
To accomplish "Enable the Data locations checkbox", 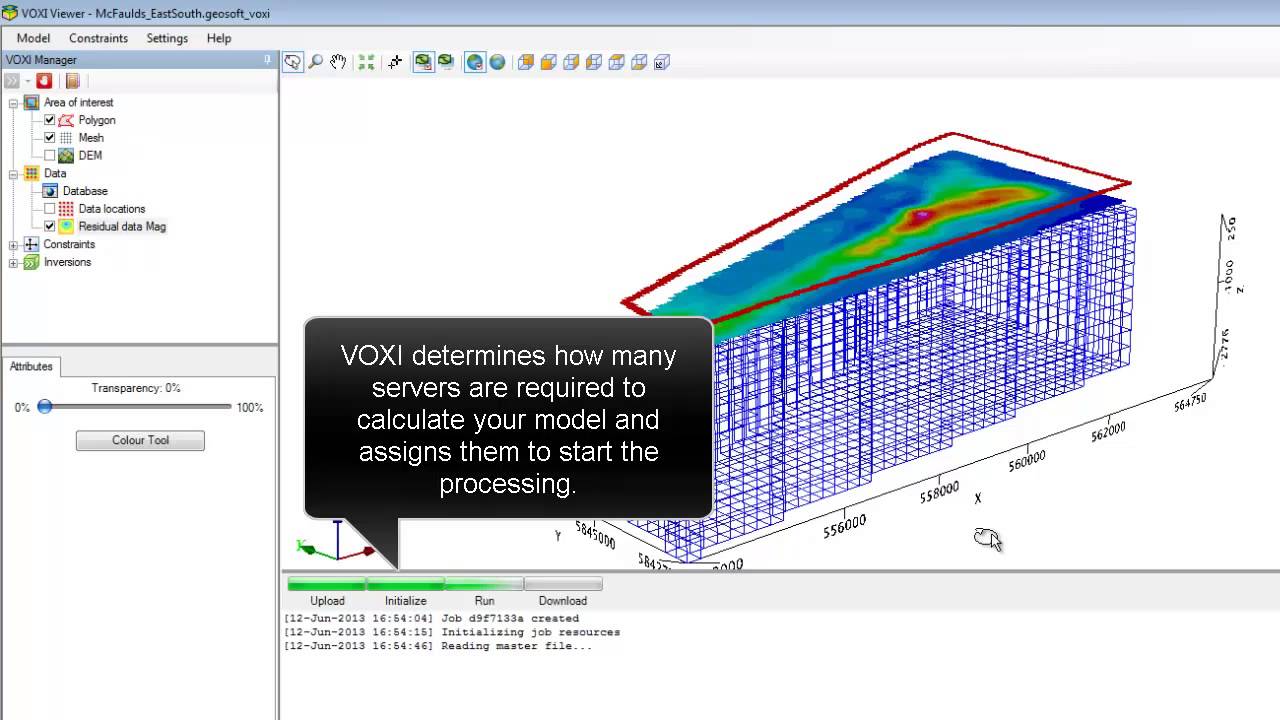I will (x=49, y=209).
